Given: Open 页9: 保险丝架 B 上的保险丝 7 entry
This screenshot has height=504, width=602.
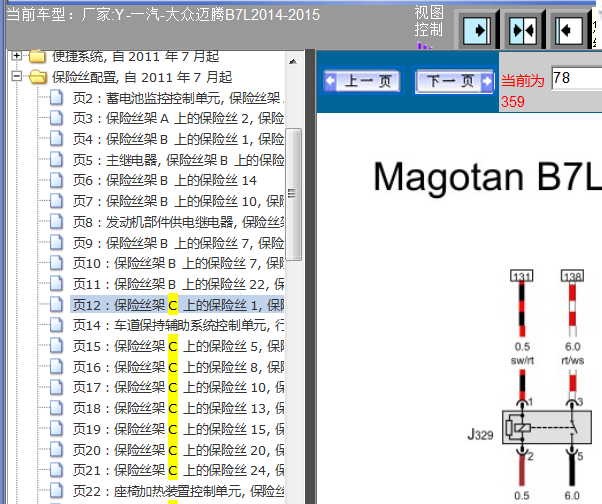Looking at the screenshot, I should click(x=179, y=243).
